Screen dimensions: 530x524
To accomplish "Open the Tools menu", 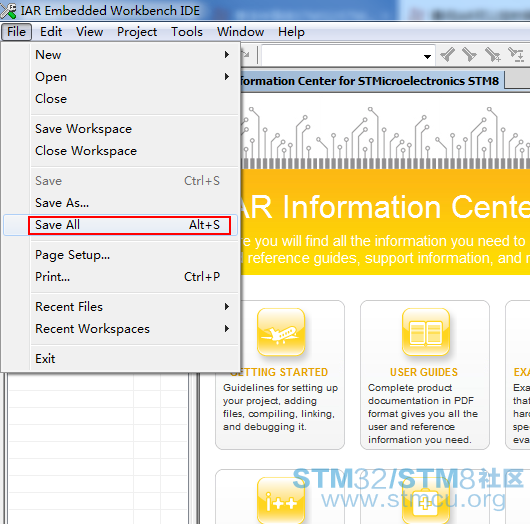I will (187, 32).
